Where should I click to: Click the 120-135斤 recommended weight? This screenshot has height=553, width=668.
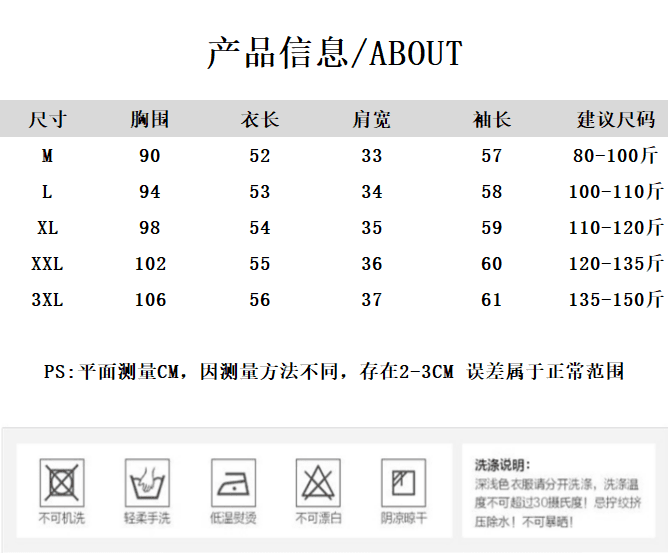[x=616, y=264]
